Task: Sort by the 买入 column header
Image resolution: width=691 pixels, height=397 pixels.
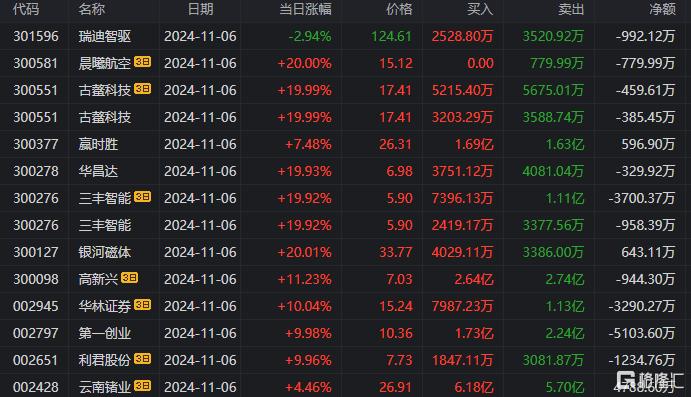Action: 480,9
